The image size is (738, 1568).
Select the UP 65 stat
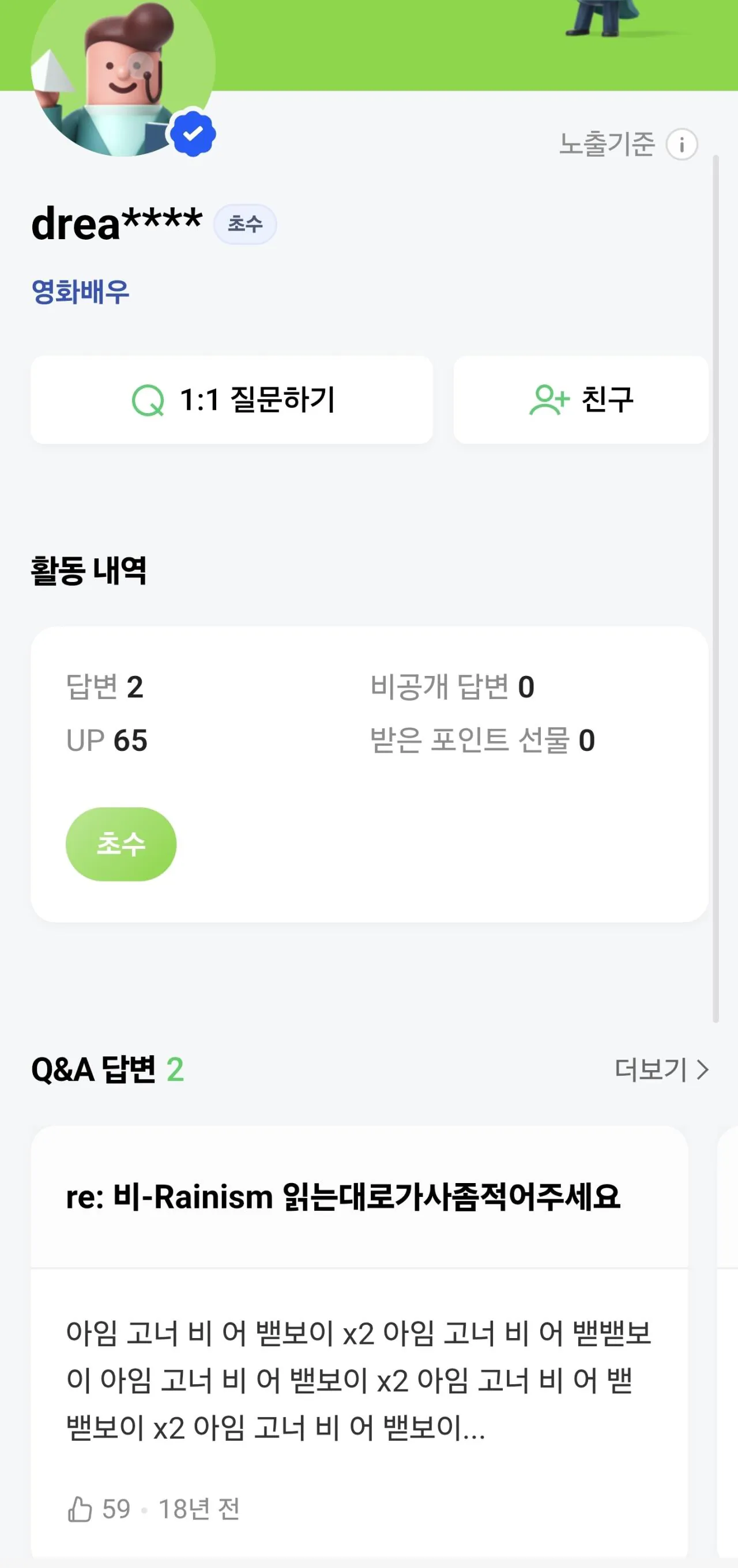tap(107, 741)
